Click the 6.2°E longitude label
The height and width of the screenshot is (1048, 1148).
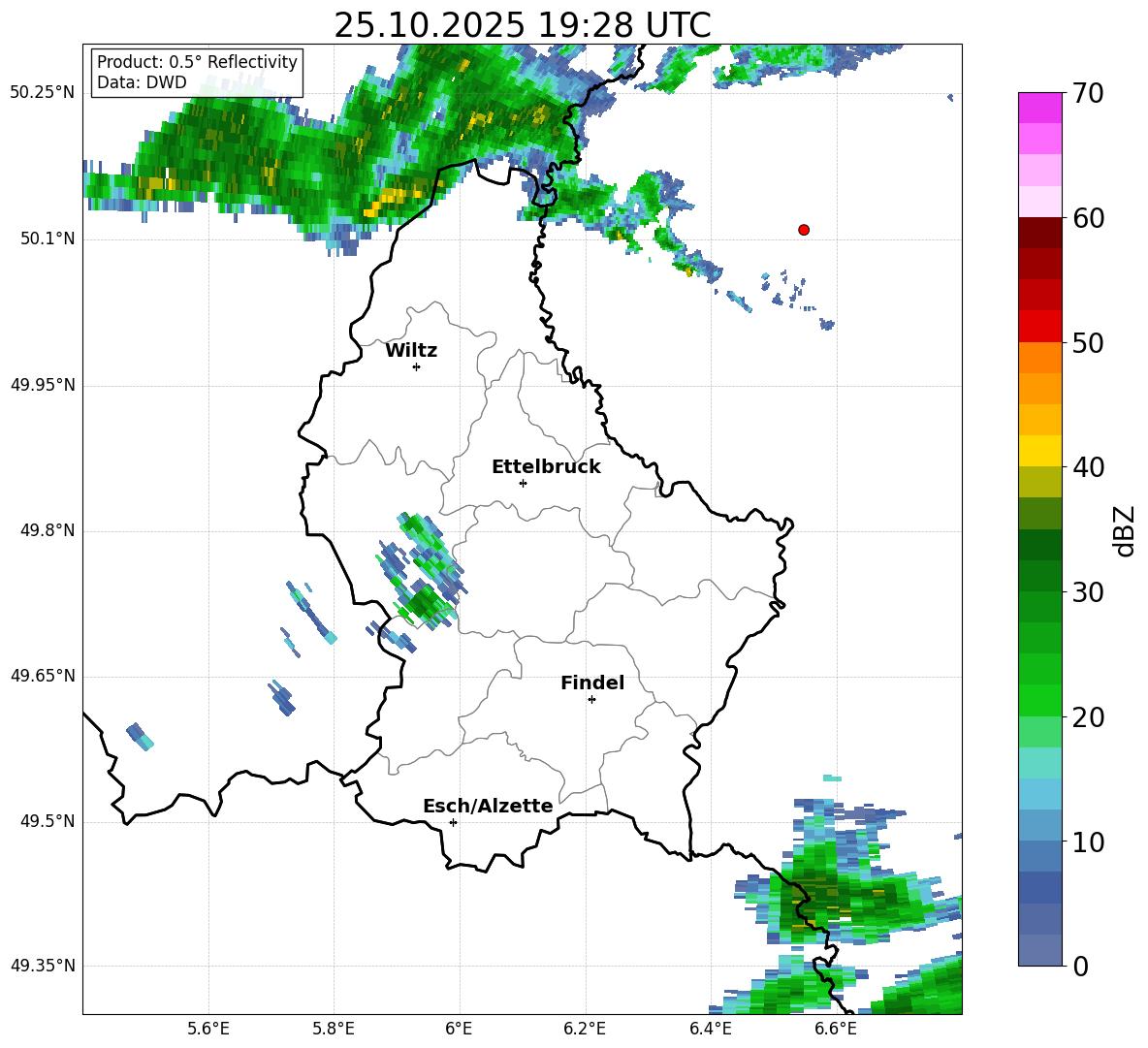pos(585,1029)
